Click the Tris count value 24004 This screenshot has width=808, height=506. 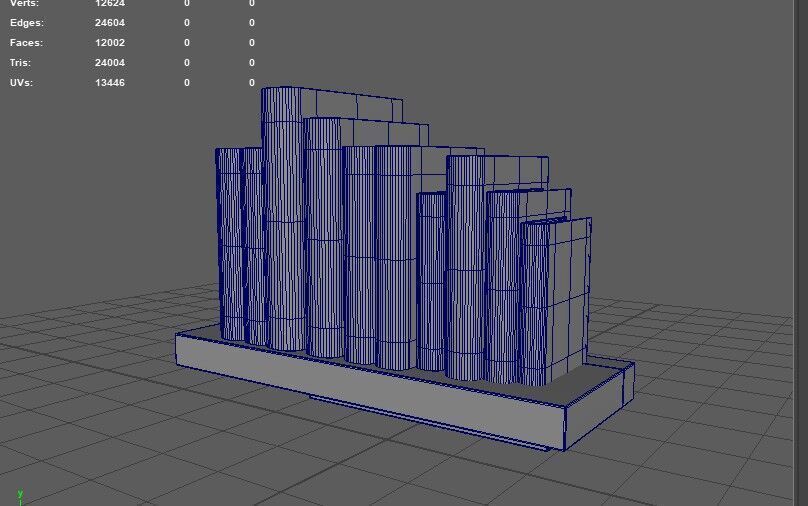tap(110, 63)
